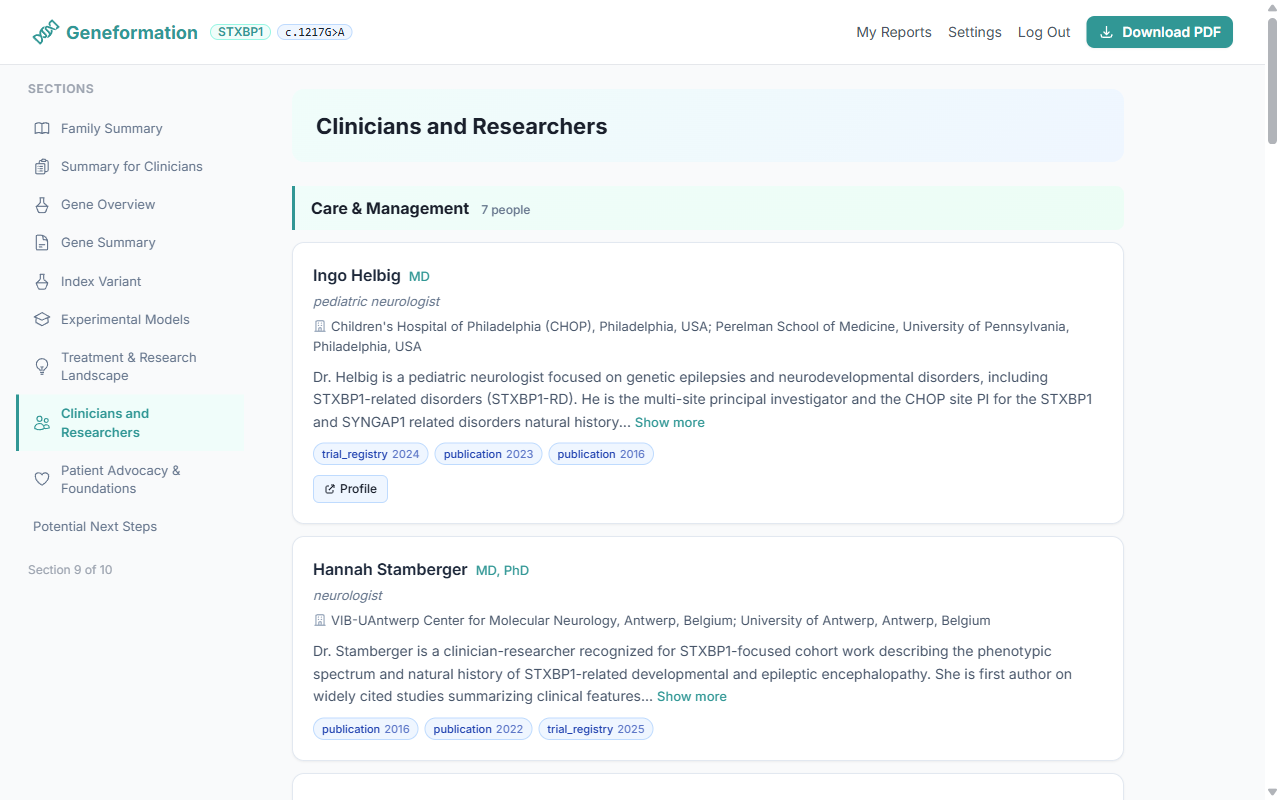The image size is (1280, 800).
Task: Open My Reports
Action: pyautogui.click(x=893, y=31)
